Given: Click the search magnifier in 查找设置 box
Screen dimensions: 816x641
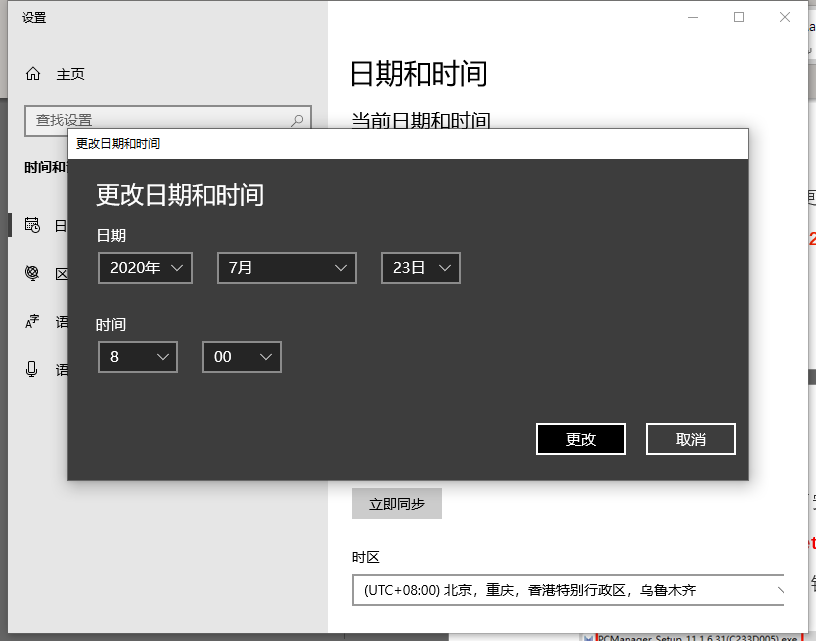Looking at the screenshot, I should pos(296,119).
